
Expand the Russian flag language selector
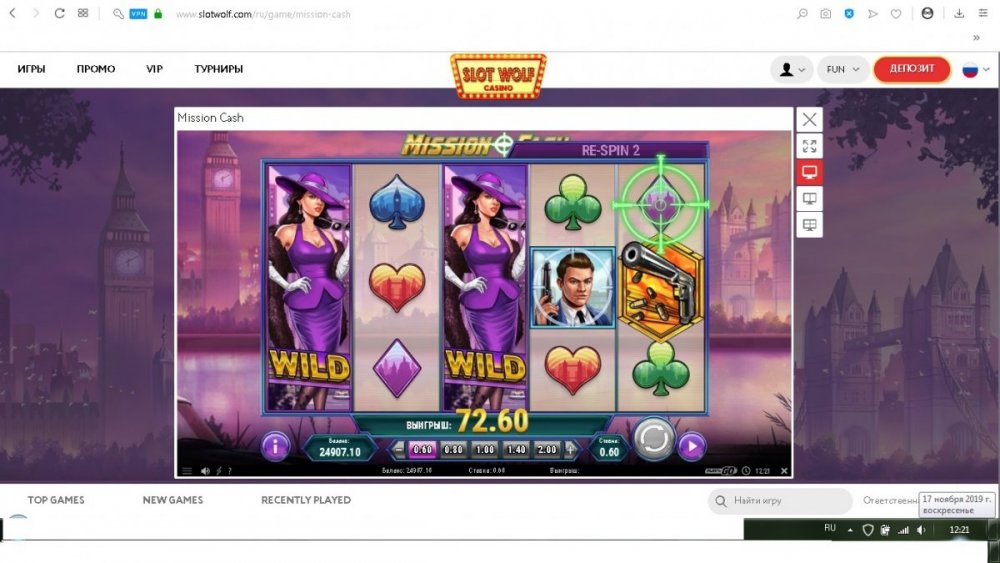click(x=976, y=69)
